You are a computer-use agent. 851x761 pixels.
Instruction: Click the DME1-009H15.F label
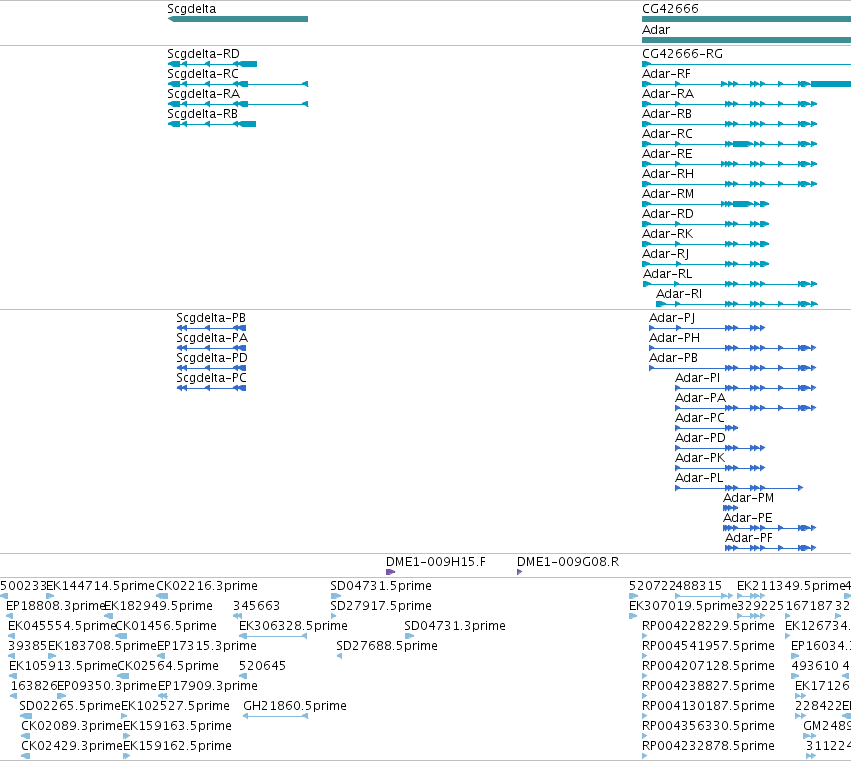[x=436, y=562]
